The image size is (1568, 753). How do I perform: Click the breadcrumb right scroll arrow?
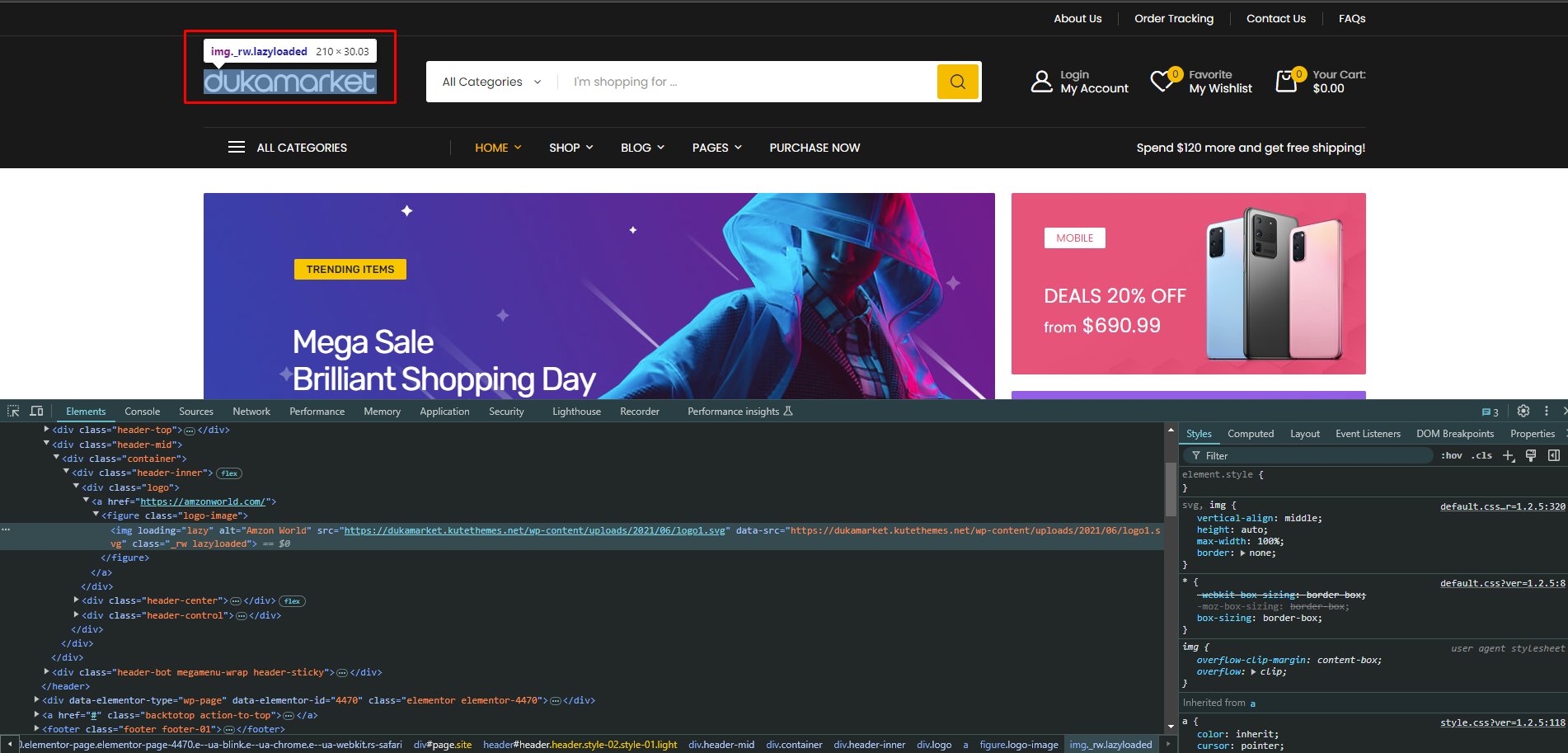pyautogui.click(x=1168, y=745)
